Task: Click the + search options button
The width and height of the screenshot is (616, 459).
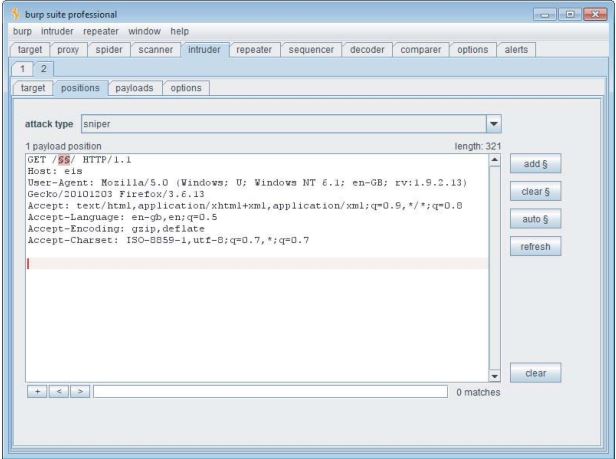Action: coord(37,391)
